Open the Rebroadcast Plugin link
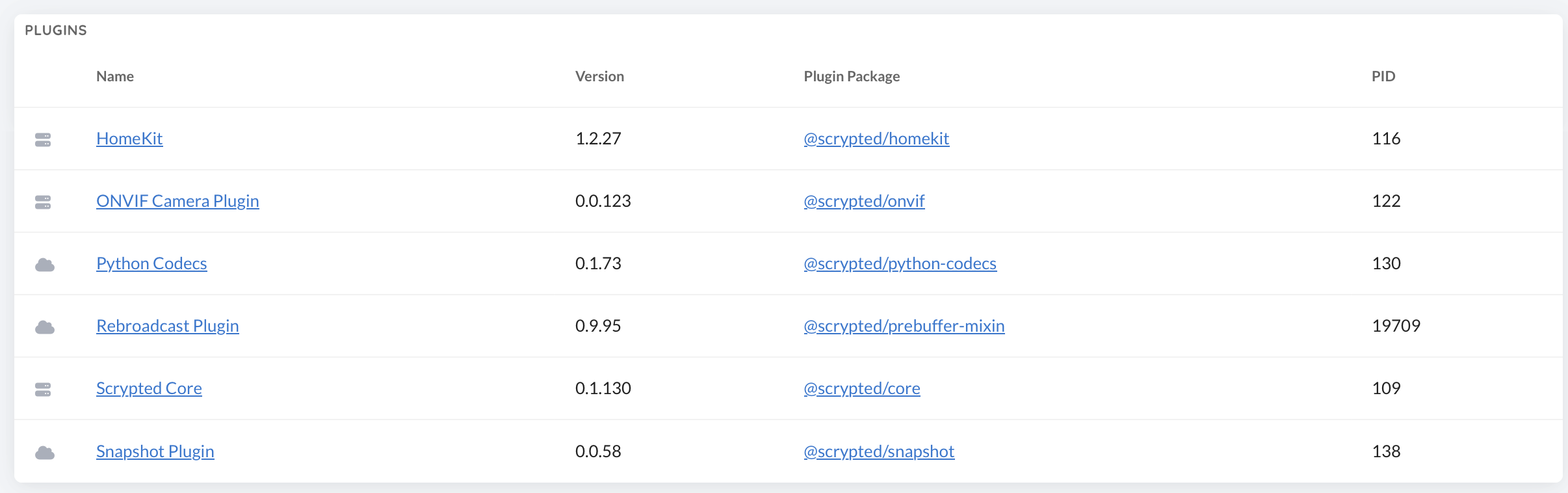This screenshot has height=493, width=1568. pos(168,326)
